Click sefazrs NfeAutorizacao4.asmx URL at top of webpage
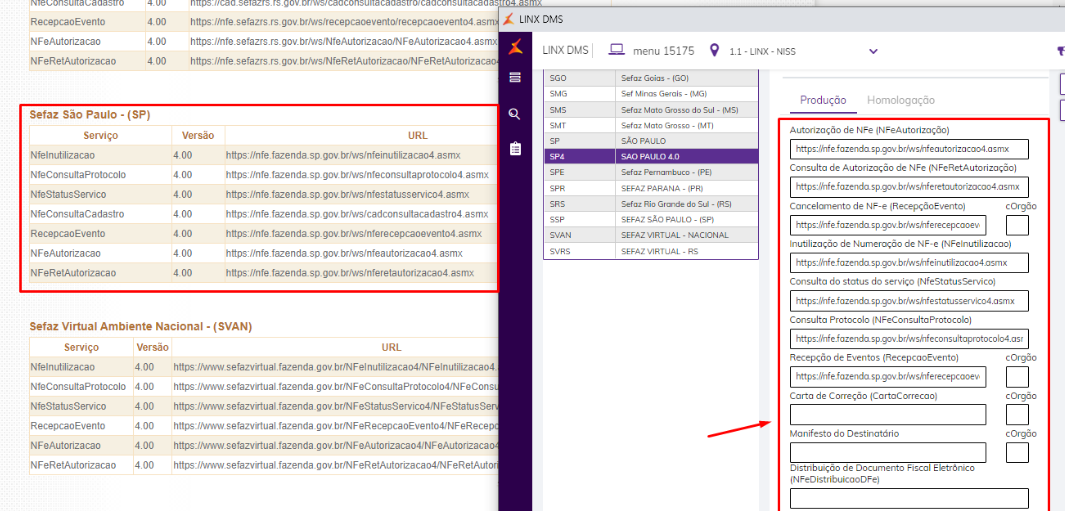Screen dimensions: 1065x513 click(344, 41)
